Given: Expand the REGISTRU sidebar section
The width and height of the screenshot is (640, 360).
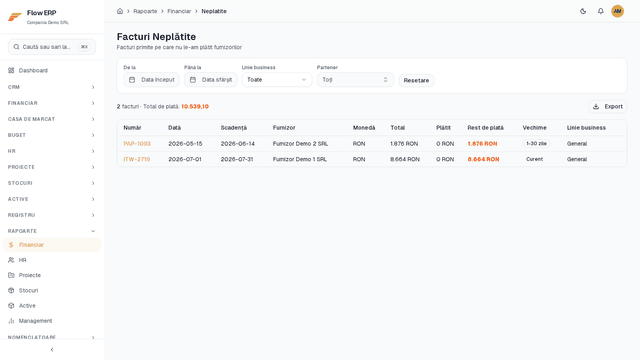Looking at the screenshot, I should 52,215.
